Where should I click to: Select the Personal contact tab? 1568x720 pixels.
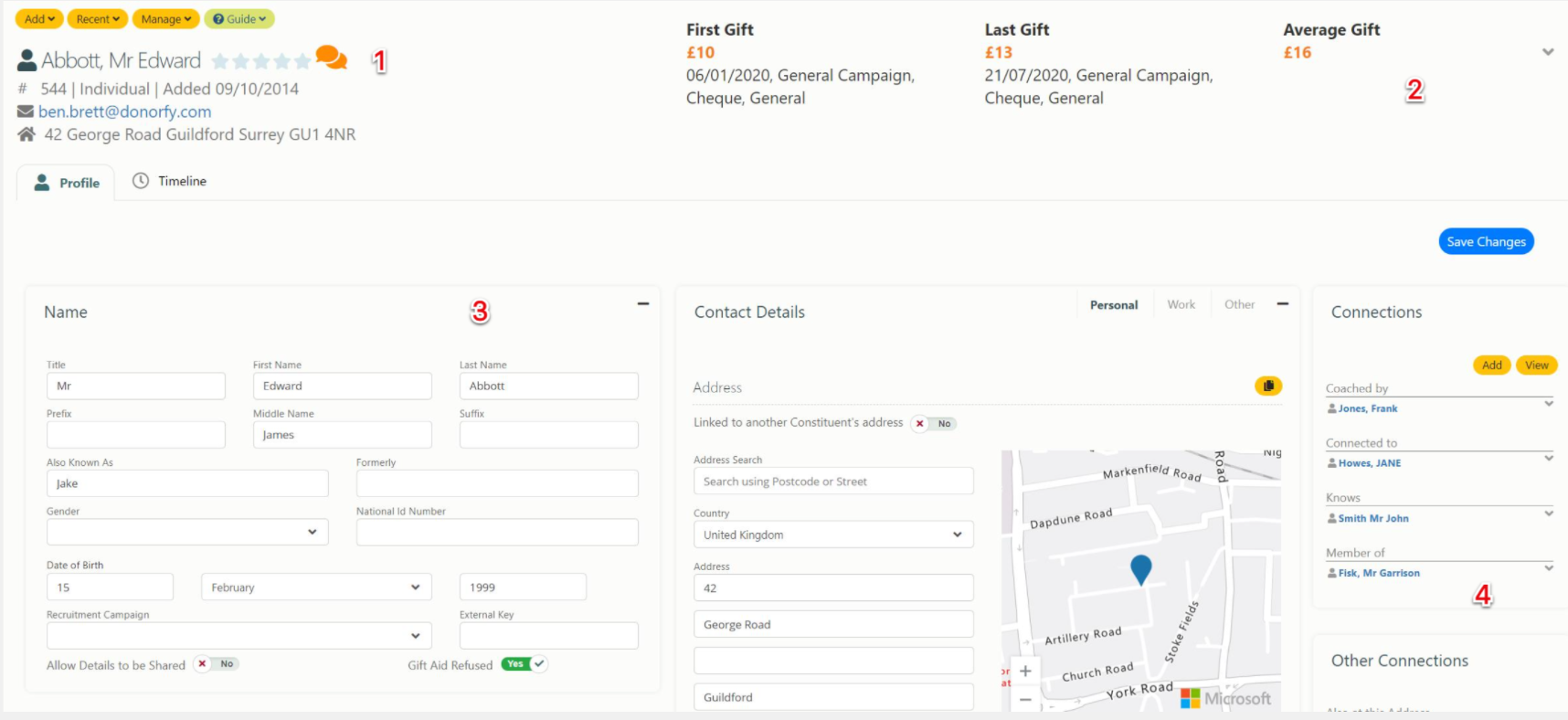(x=1114, y=305)
